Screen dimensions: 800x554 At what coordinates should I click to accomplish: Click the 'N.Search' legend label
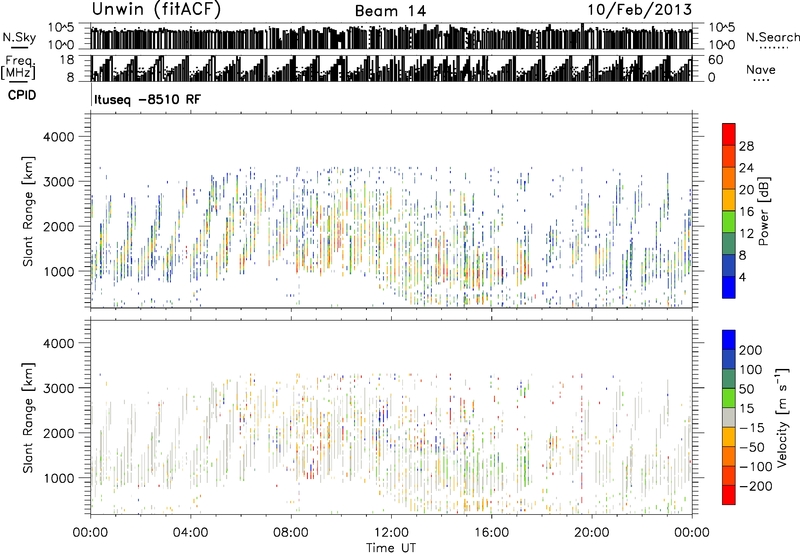pos(773,37)
